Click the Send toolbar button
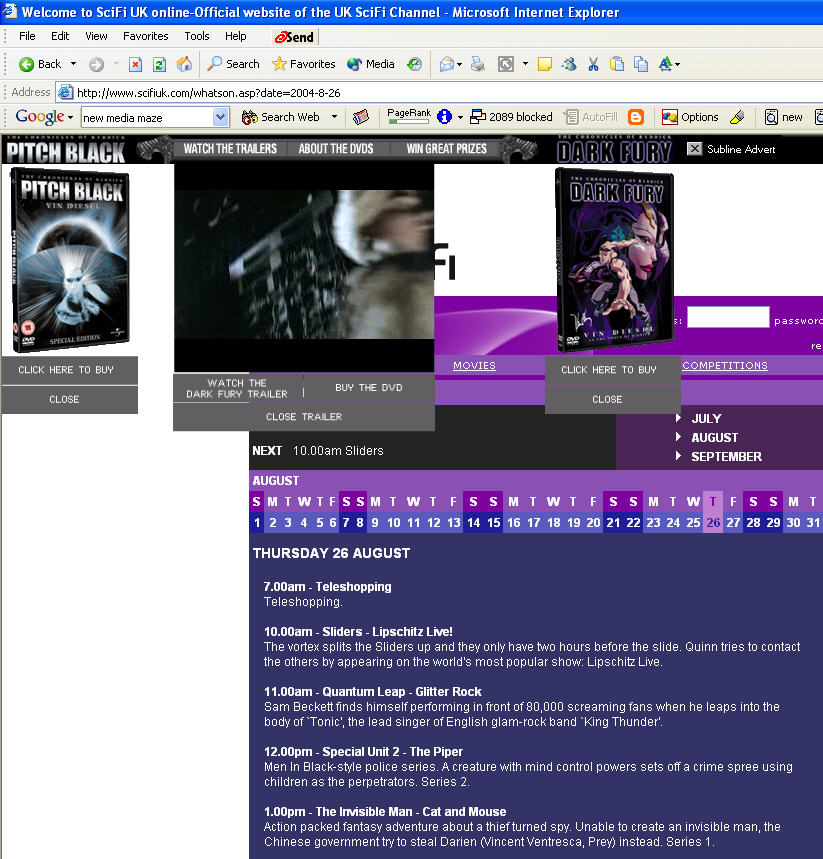 pyautogui.click(x=295, y=37)
